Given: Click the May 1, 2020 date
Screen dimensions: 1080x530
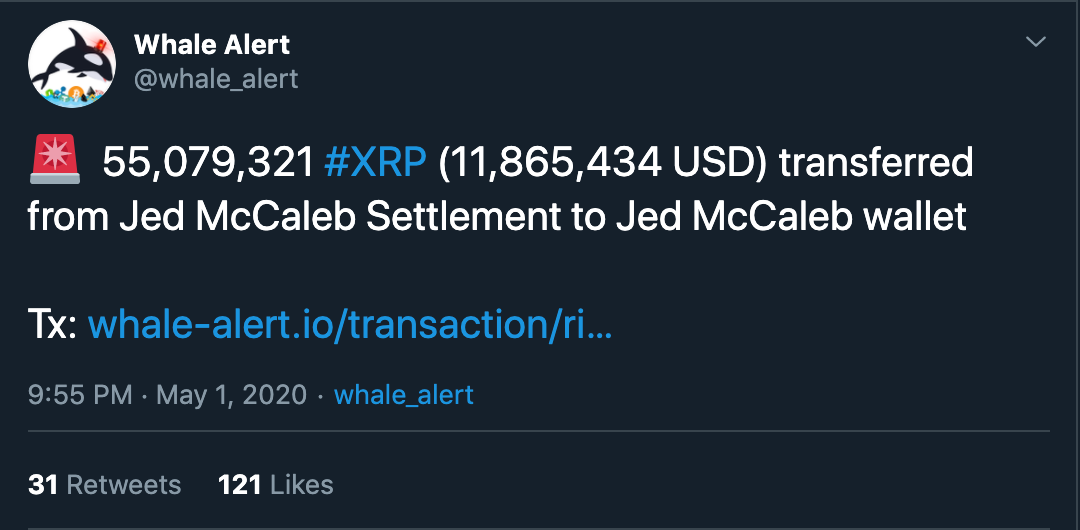Looking at the screenshot, I should (232, 395).
